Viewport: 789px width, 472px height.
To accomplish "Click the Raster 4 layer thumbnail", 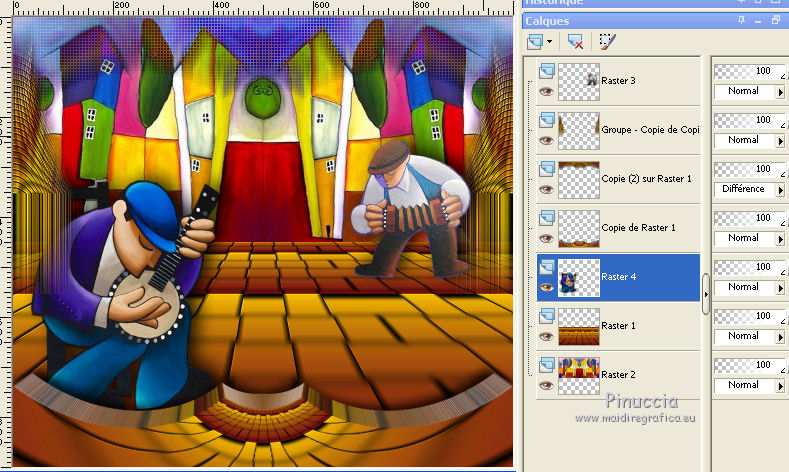I will click(579, 278).
